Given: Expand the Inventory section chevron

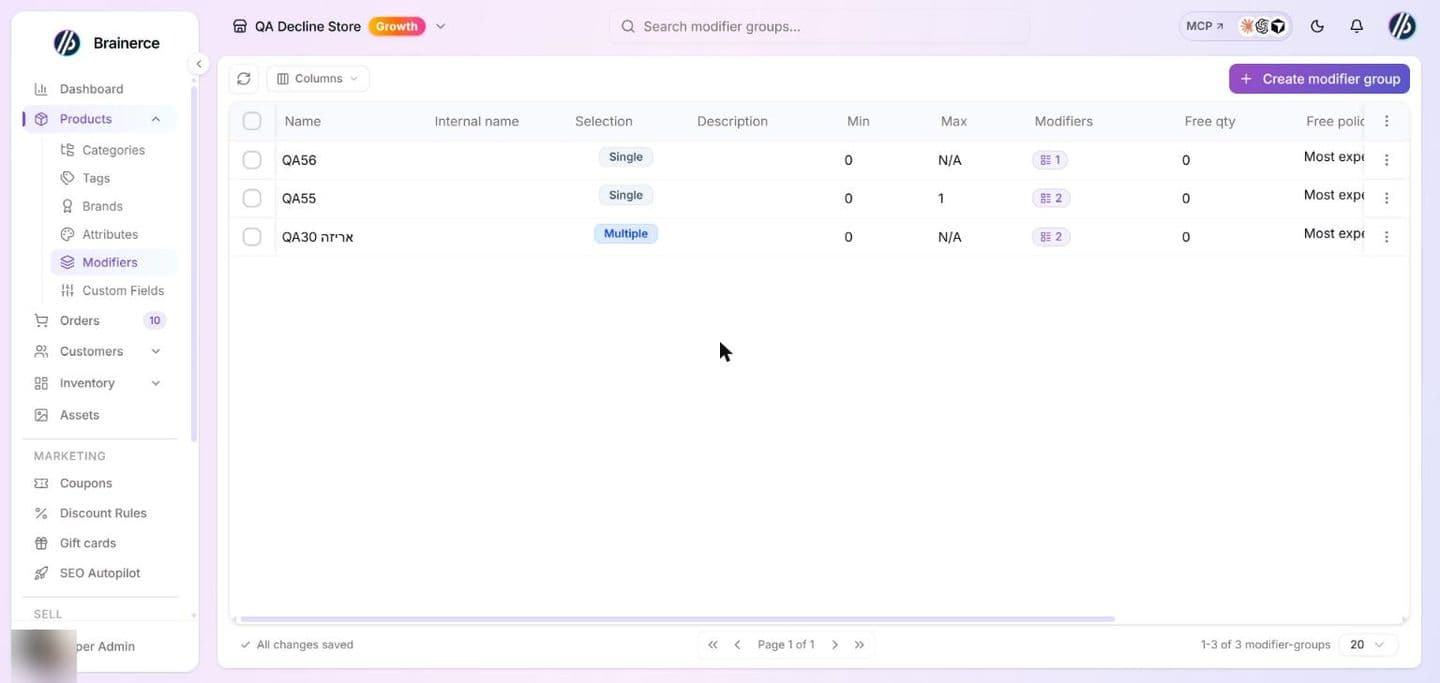Looking at the screenshot, I should (156, 383).
